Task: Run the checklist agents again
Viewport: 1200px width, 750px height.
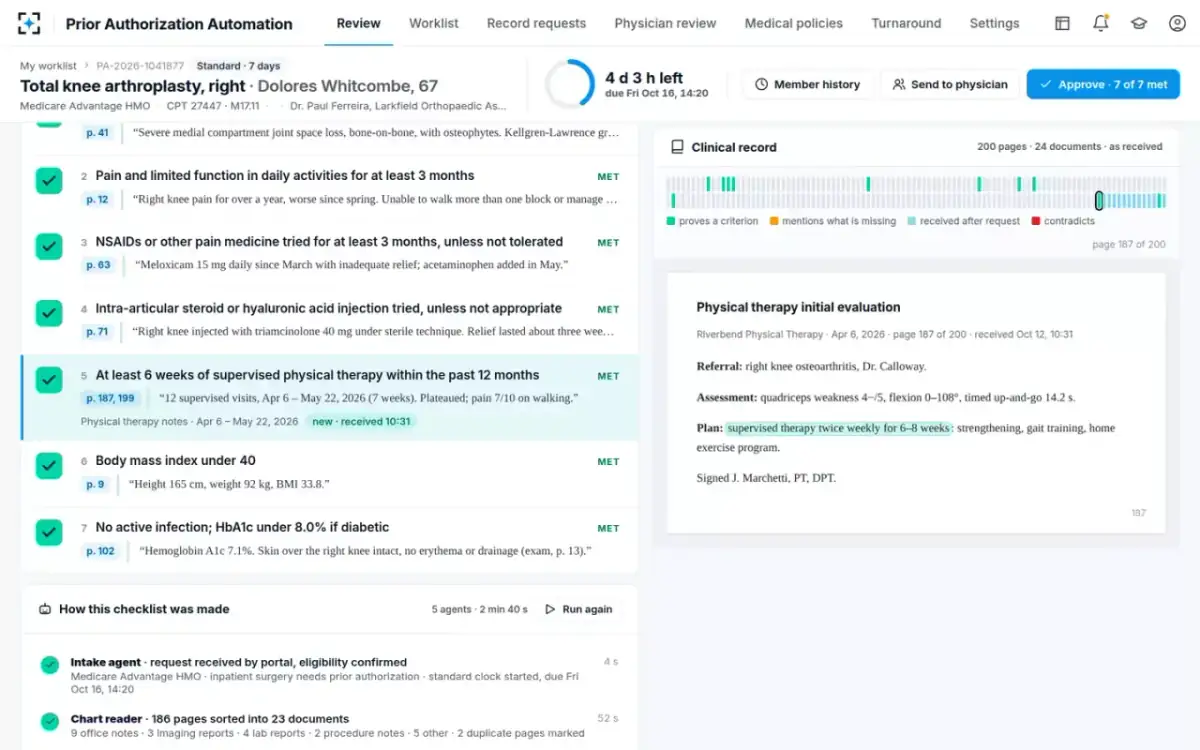Action: pyautogui.click(x=578, y=609)
